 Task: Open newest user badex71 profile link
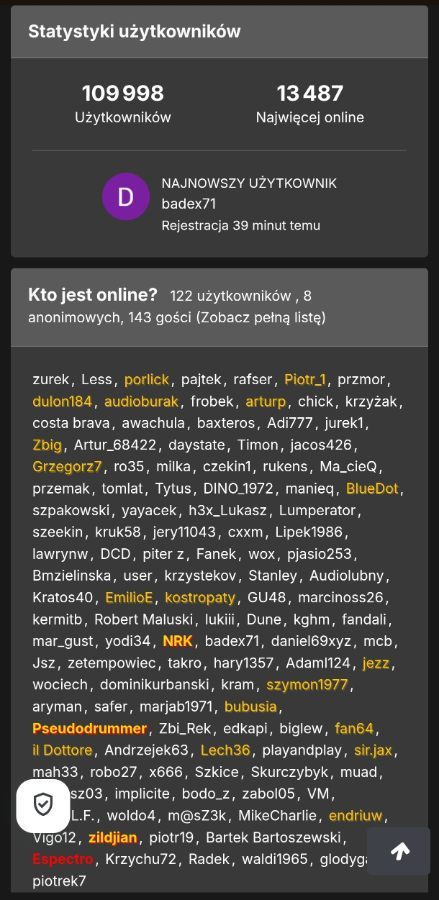(189, 204)
